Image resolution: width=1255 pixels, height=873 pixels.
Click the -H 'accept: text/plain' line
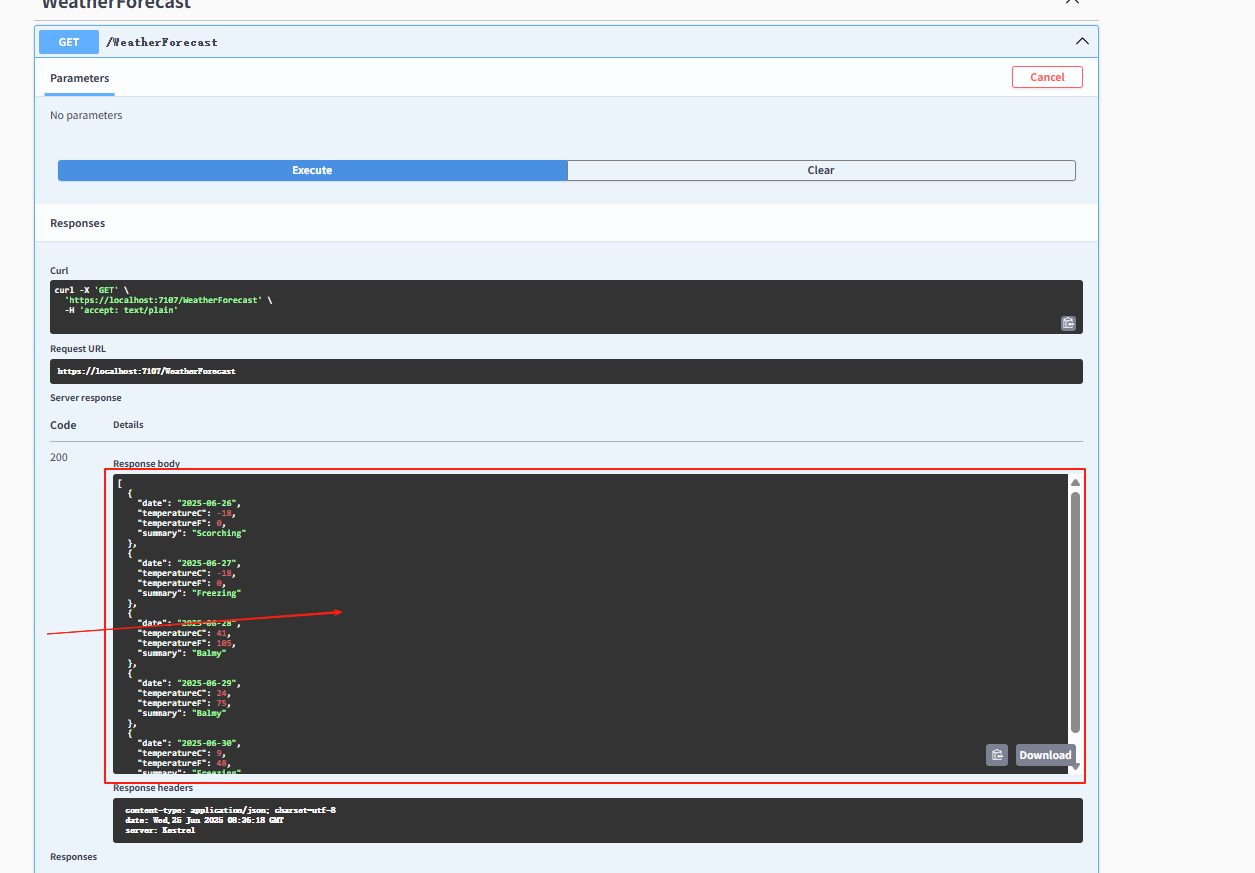coord(121,310)
